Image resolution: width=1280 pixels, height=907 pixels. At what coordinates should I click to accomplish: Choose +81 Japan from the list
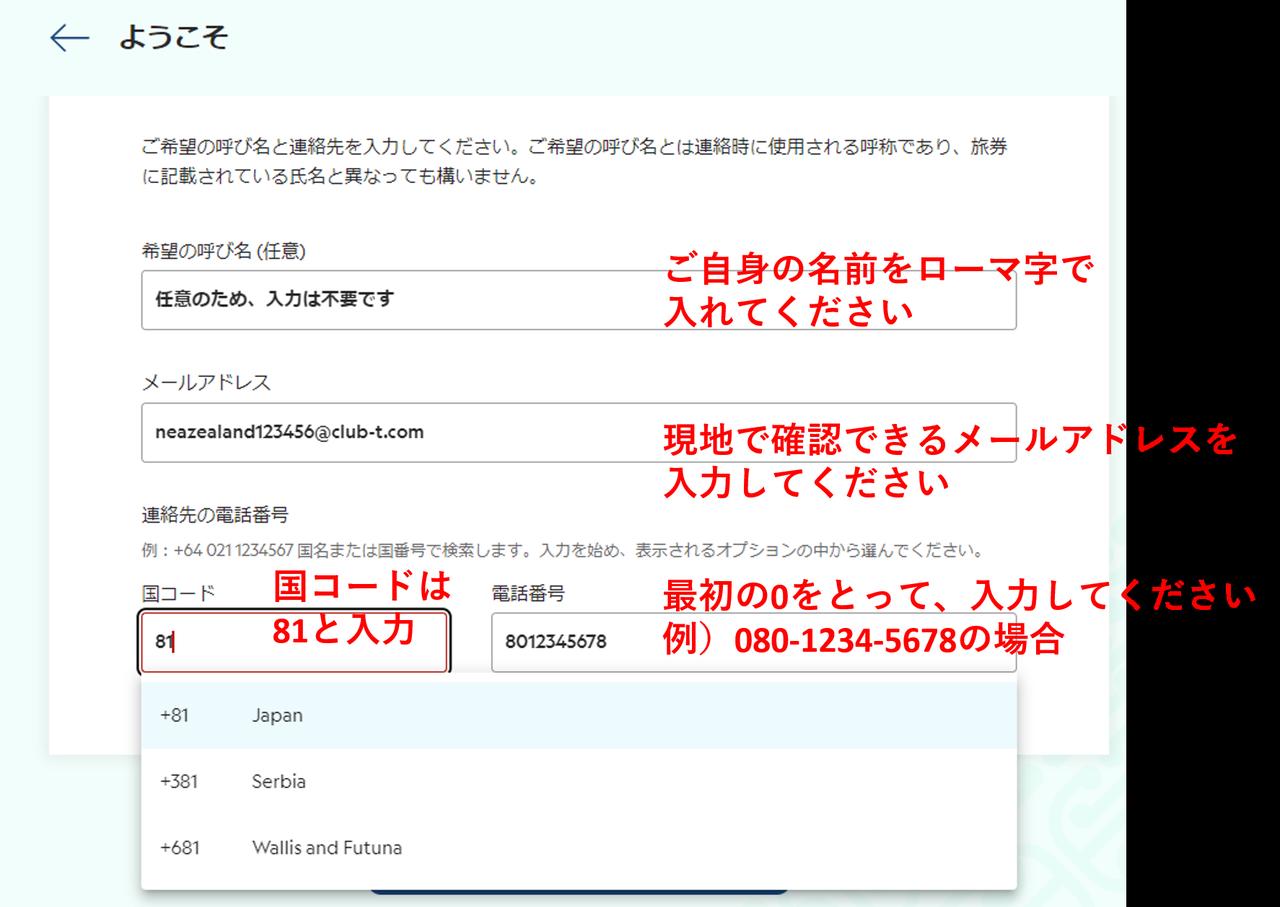579,716
